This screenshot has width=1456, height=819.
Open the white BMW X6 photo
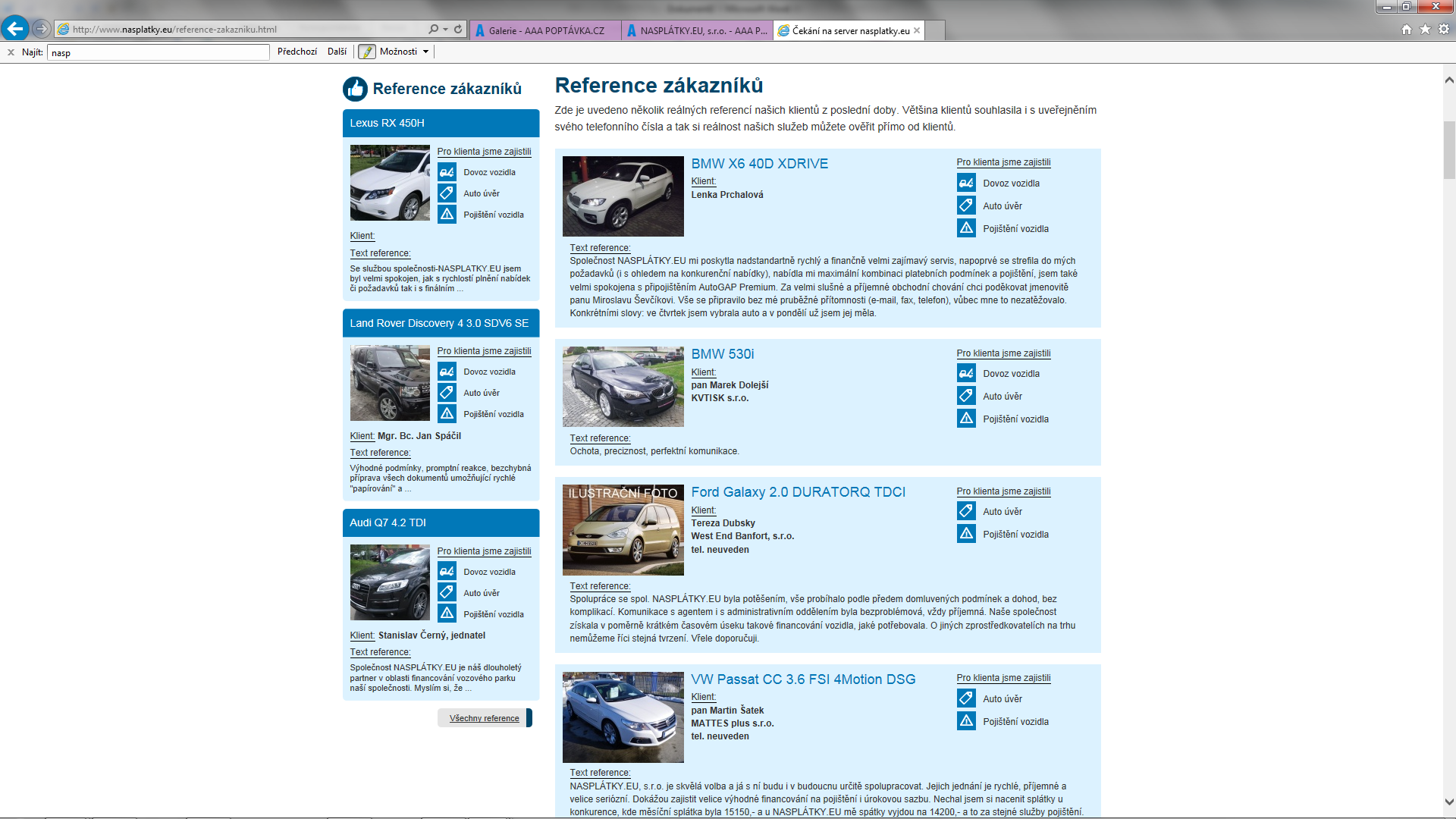coord(623,196)
